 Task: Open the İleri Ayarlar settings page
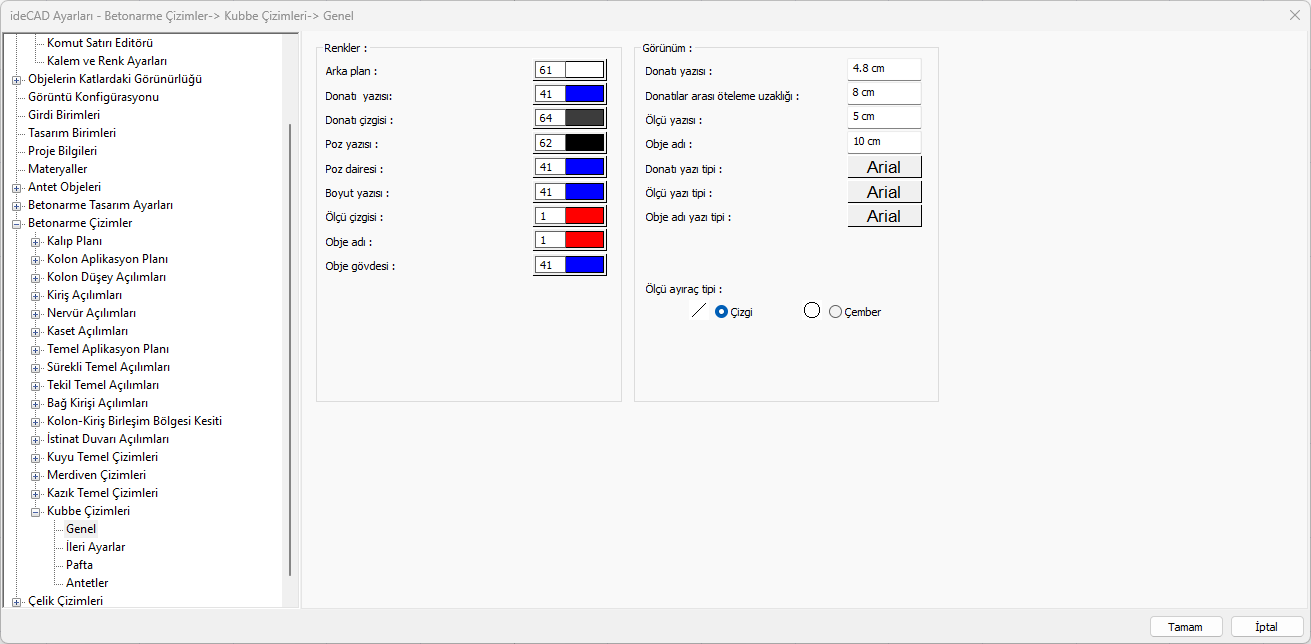click(x=95, y=547)
